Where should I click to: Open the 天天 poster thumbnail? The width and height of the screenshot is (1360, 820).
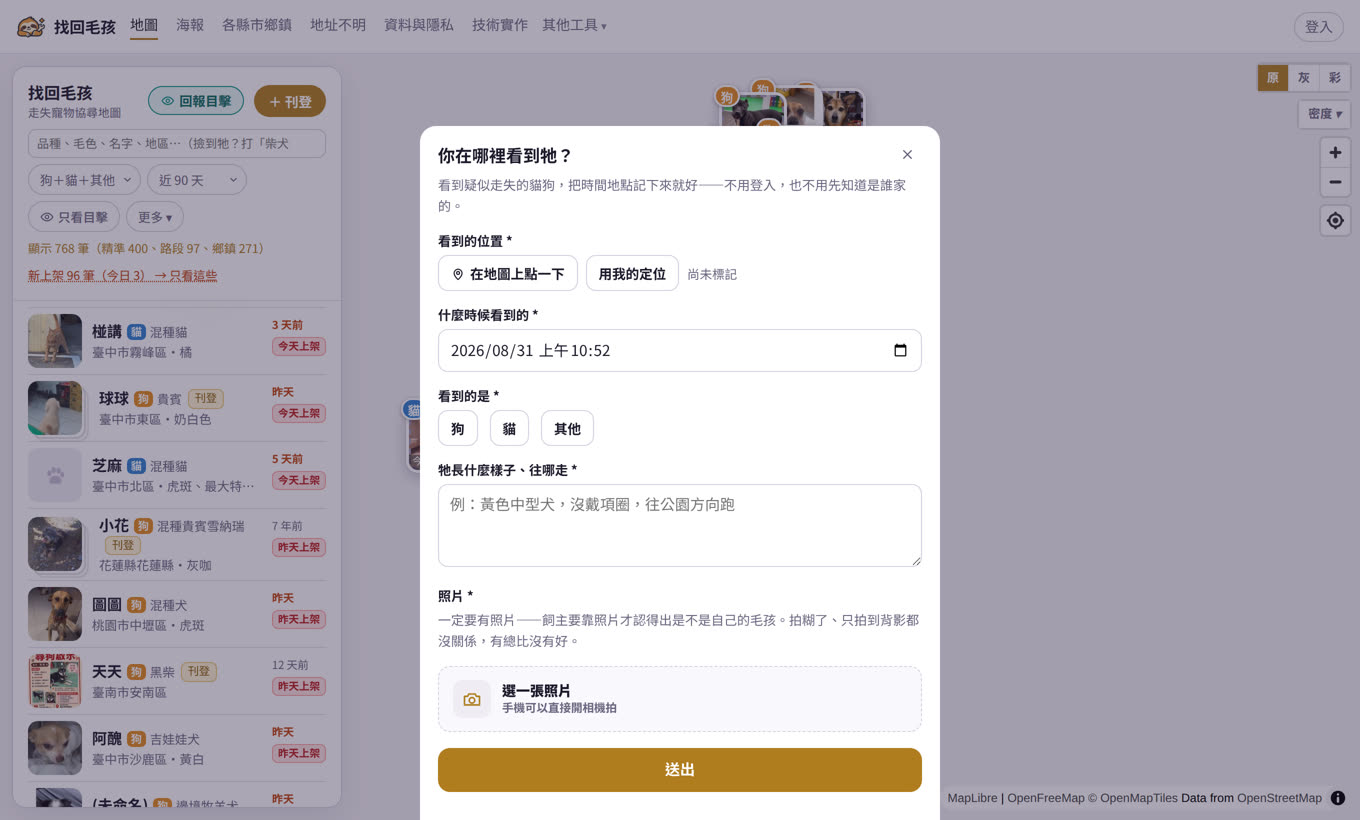[x=55, y=681]
